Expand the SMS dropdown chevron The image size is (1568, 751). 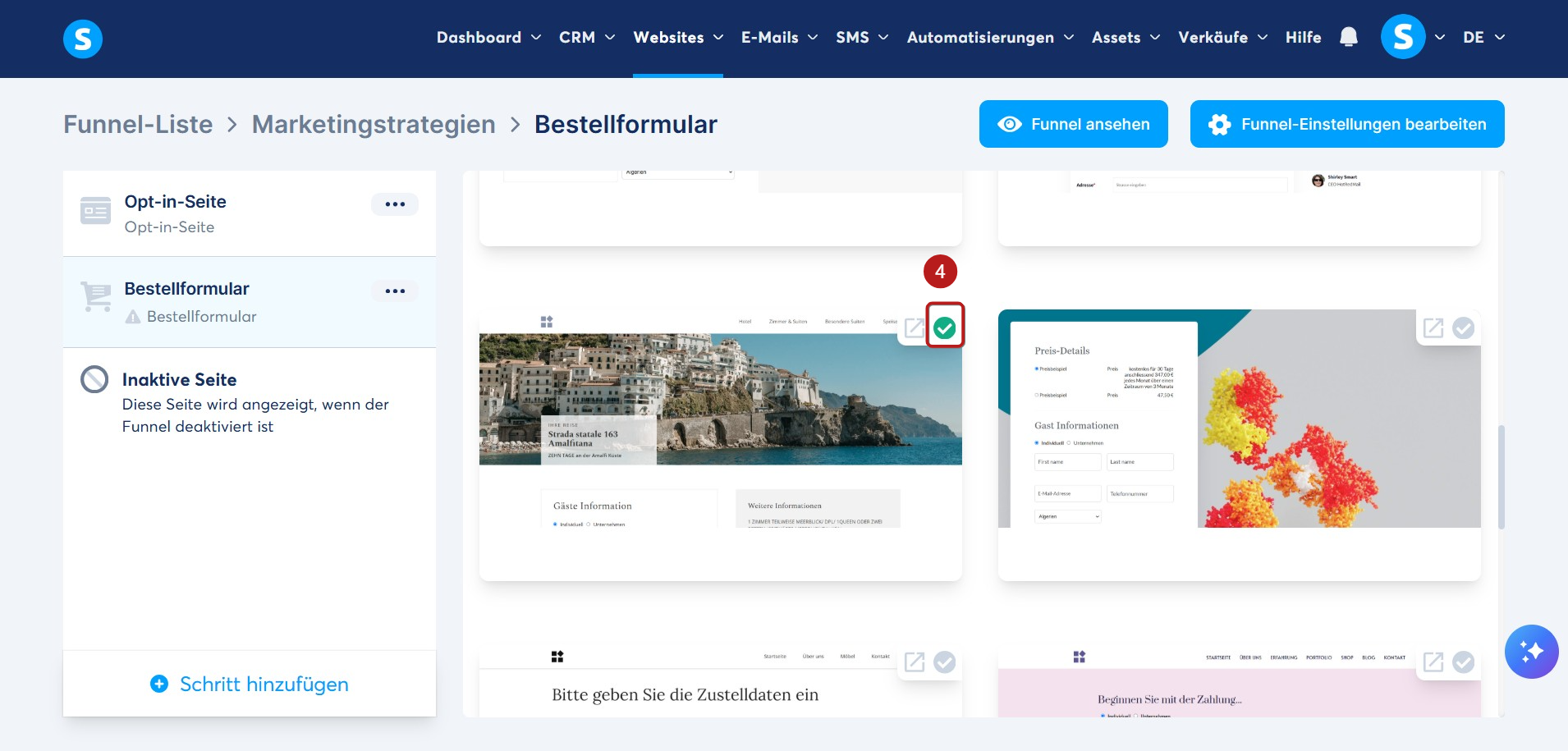click(883, 38)
